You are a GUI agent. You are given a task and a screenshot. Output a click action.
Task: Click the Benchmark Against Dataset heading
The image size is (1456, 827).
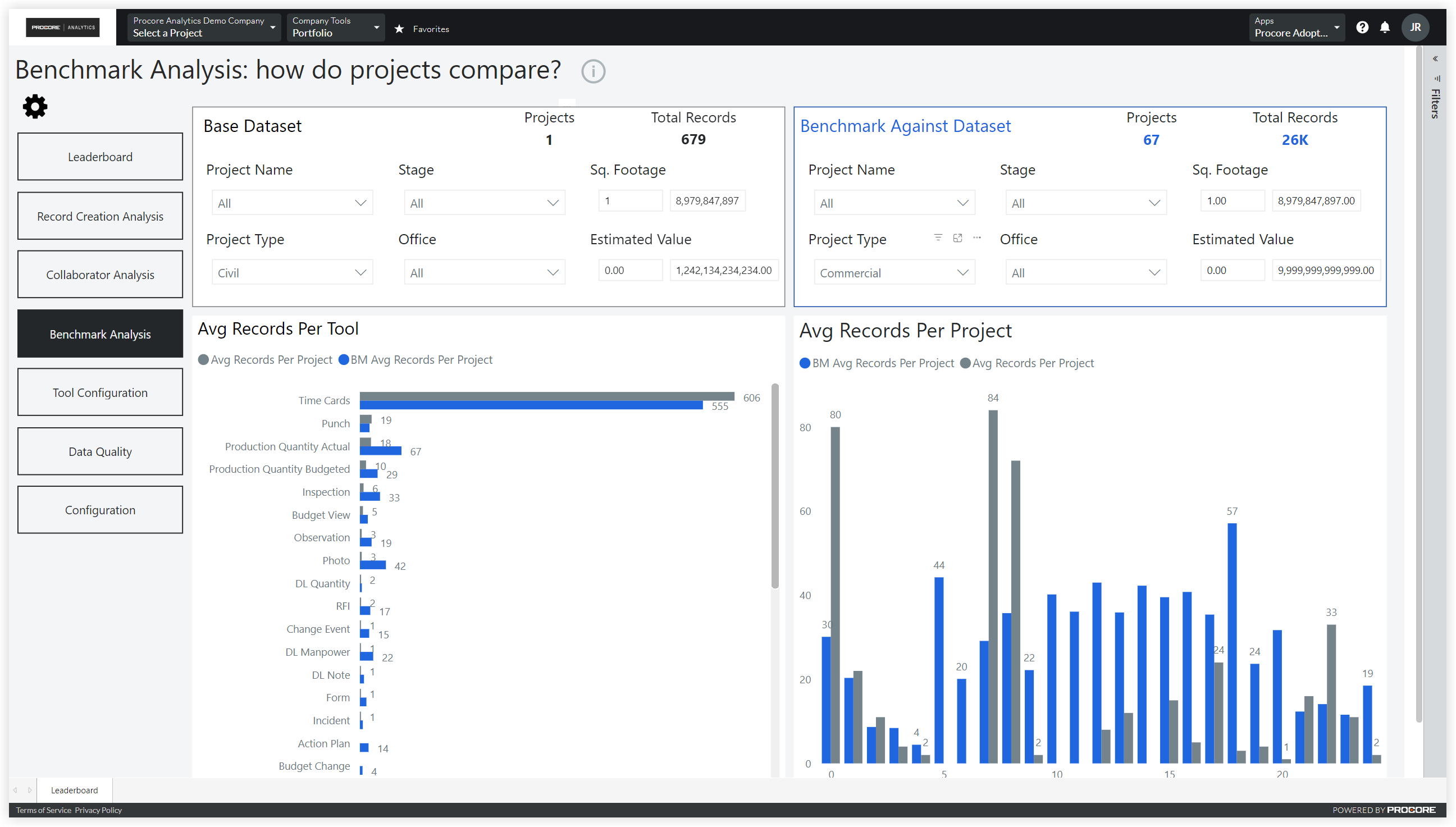pos(906,126)
